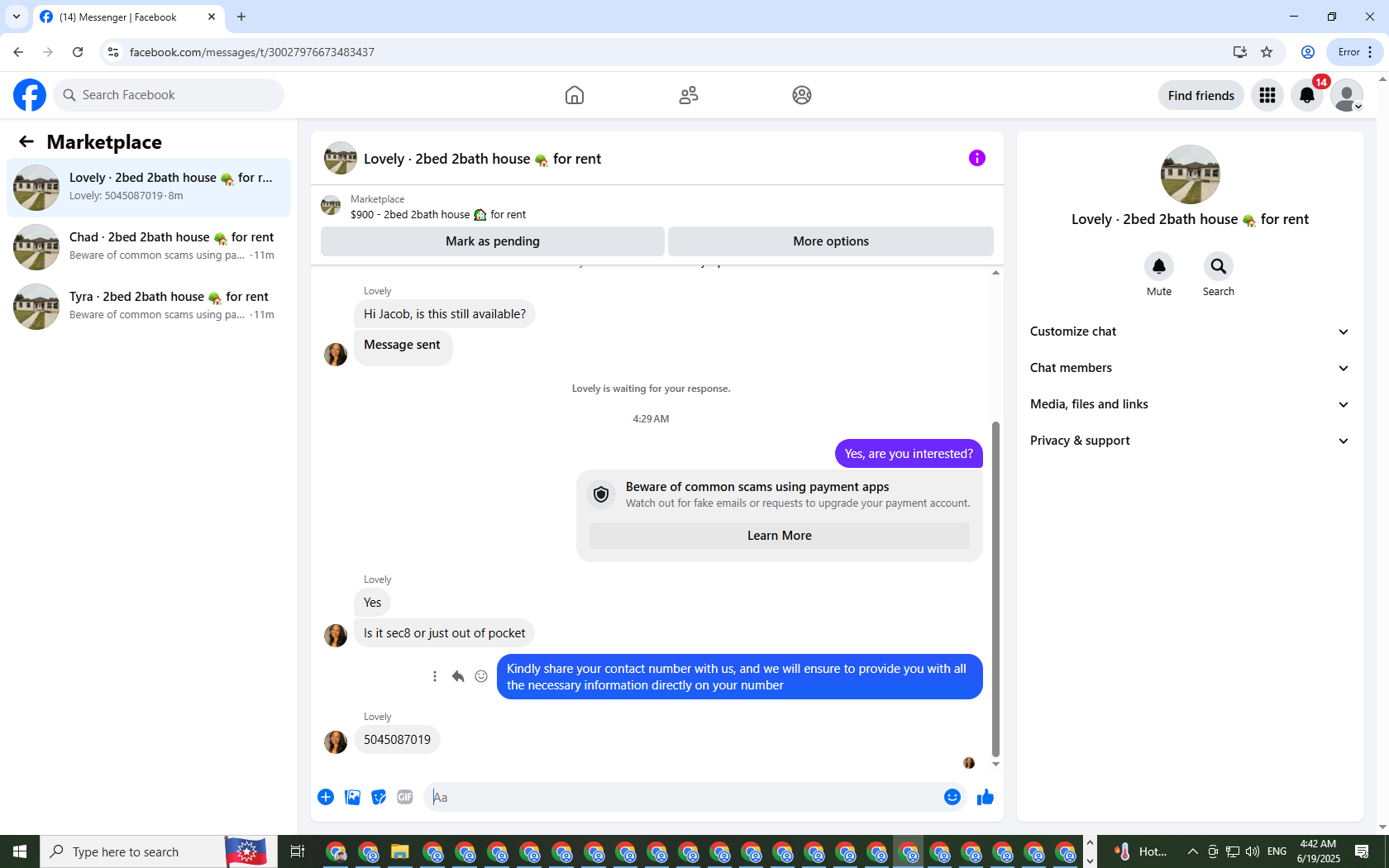This screenshot has width=1389, height=868.
Task: Switch to the Messenger | Facebook tab
Action: pyautogui.click(x=128, y=17)
